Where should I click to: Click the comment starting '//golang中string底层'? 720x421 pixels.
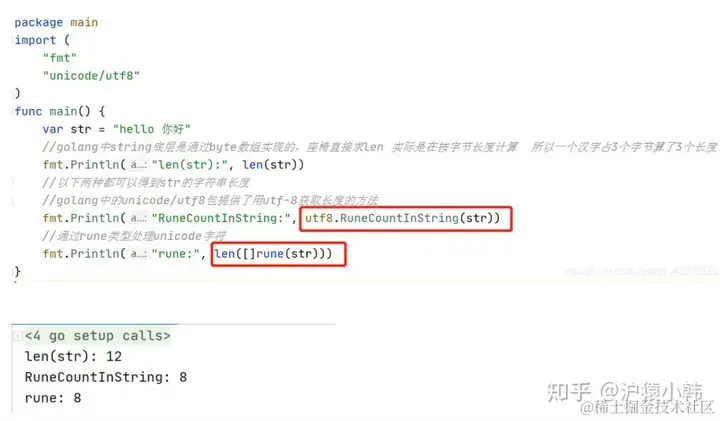(x=379, y=147)
